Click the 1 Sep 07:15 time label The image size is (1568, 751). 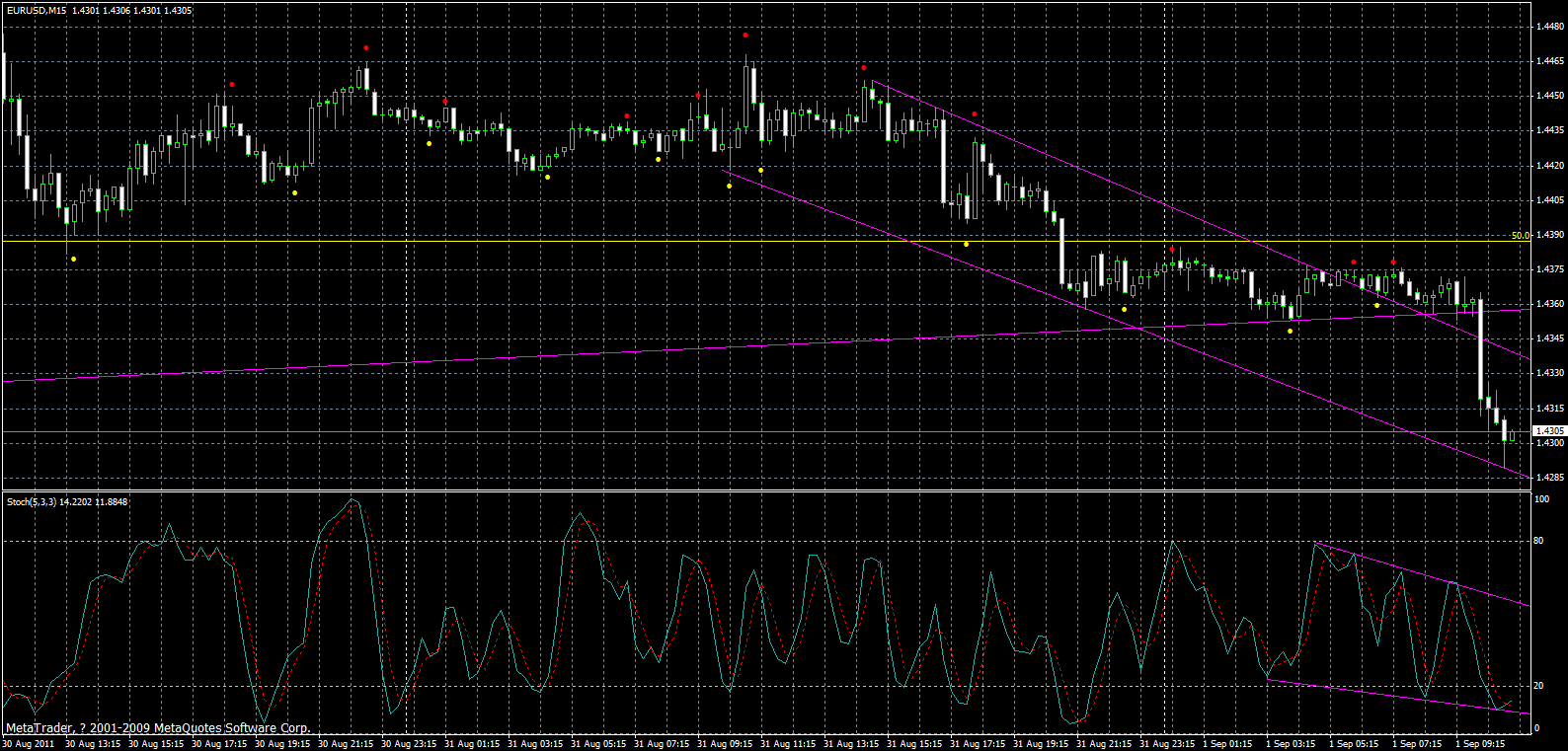pos(1417,744)
